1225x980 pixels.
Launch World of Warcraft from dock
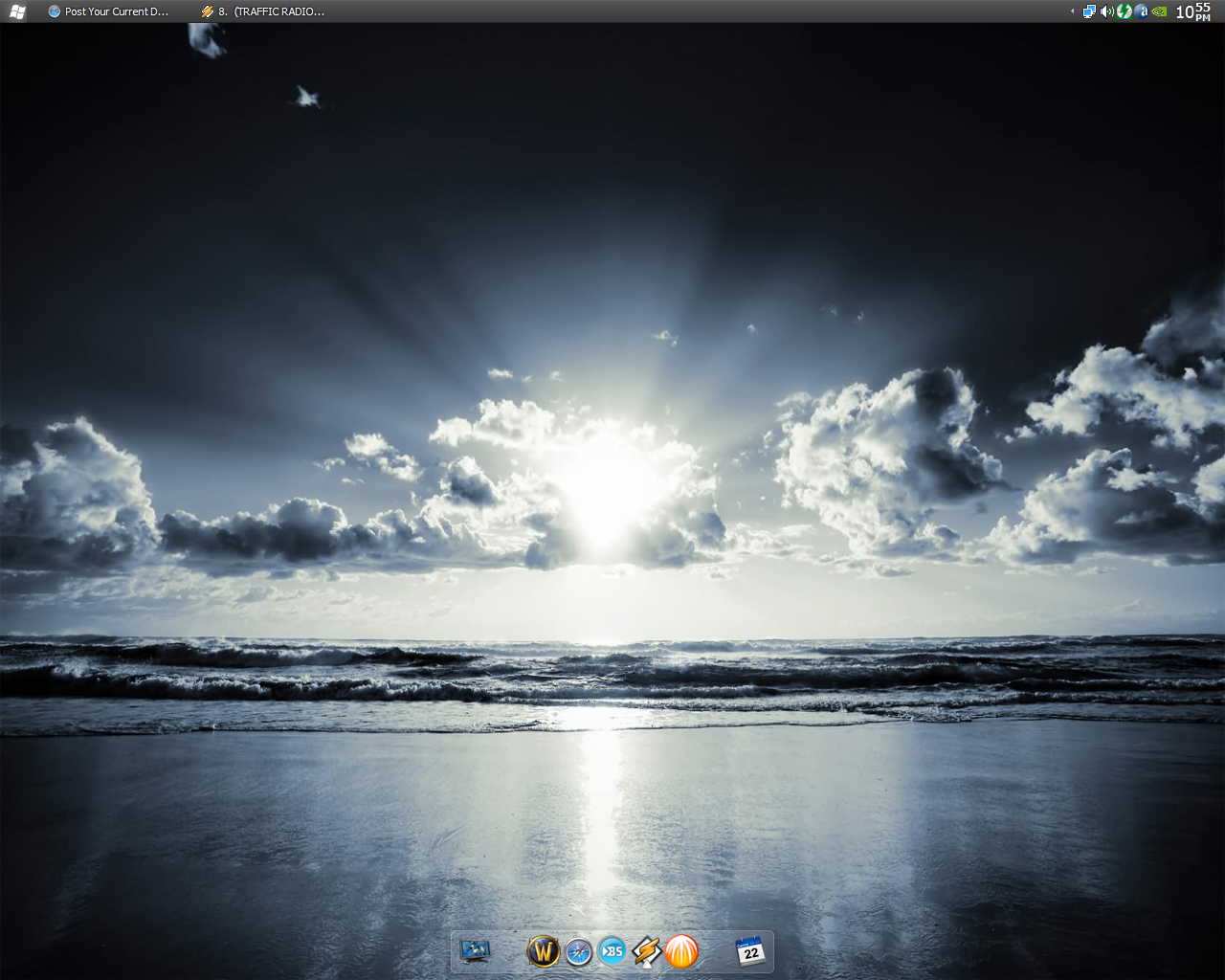tap(543, 951)
